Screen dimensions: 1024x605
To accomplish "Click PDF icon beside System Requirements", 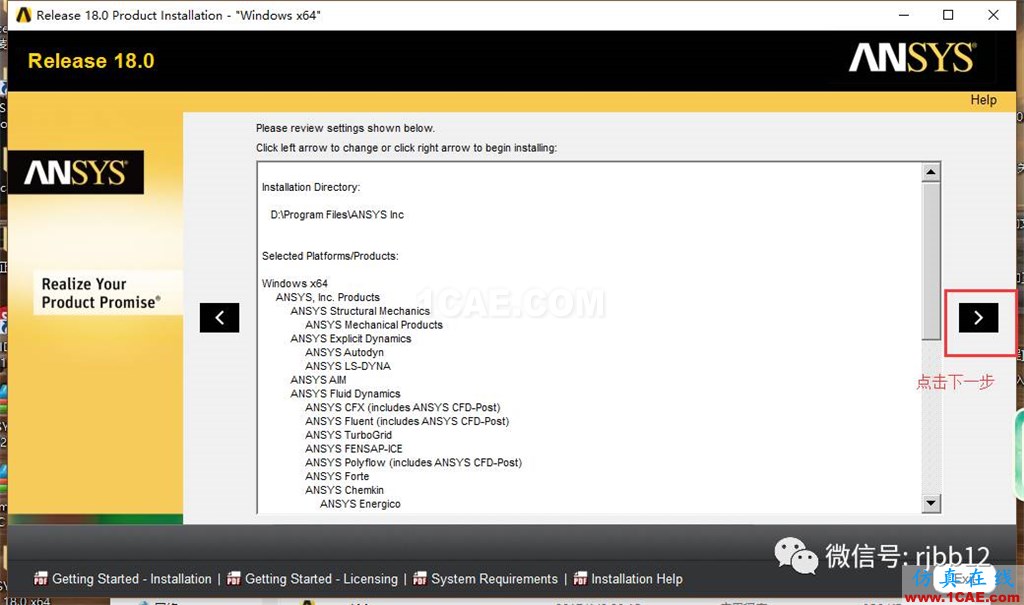I will pos(419,578).
